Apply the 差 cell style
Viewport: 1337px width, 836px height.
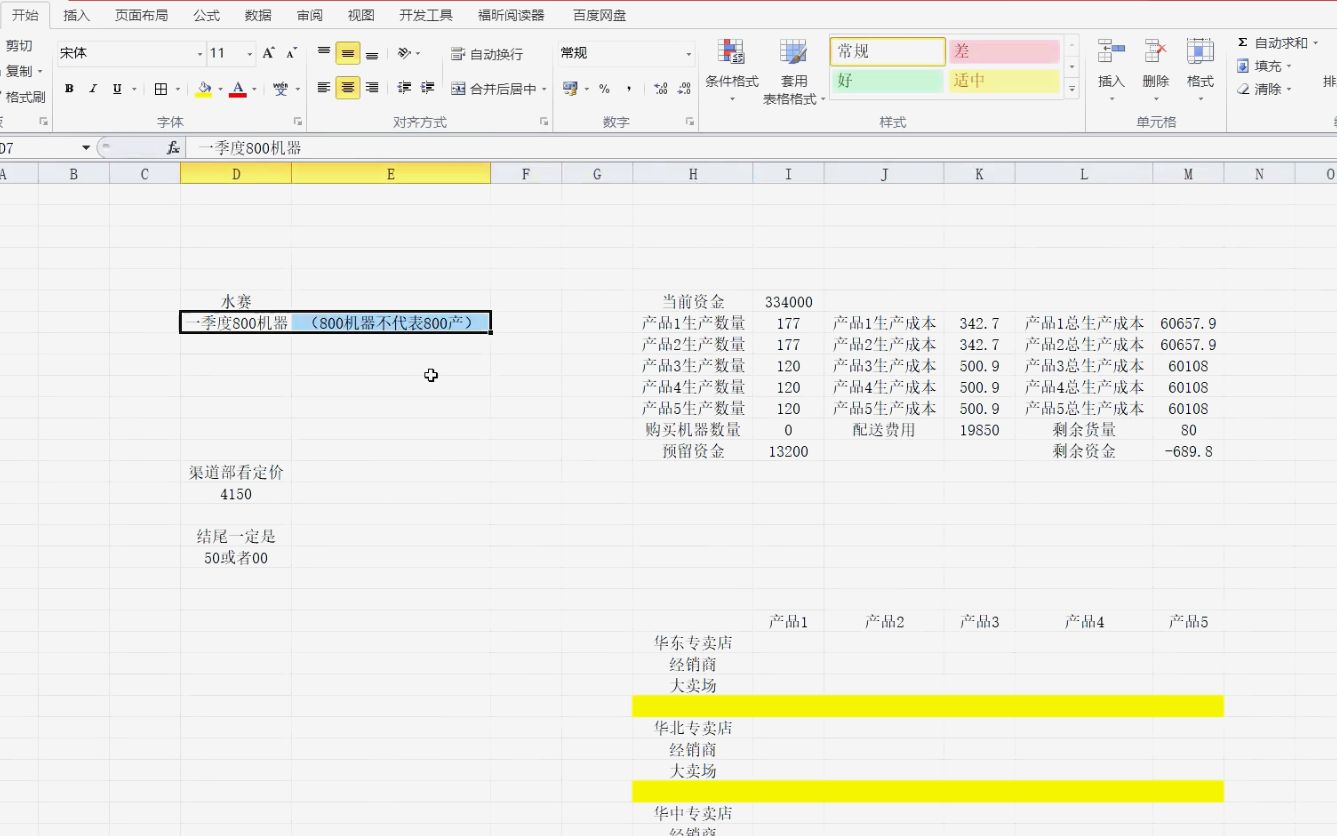click(x=1004, y=52)
